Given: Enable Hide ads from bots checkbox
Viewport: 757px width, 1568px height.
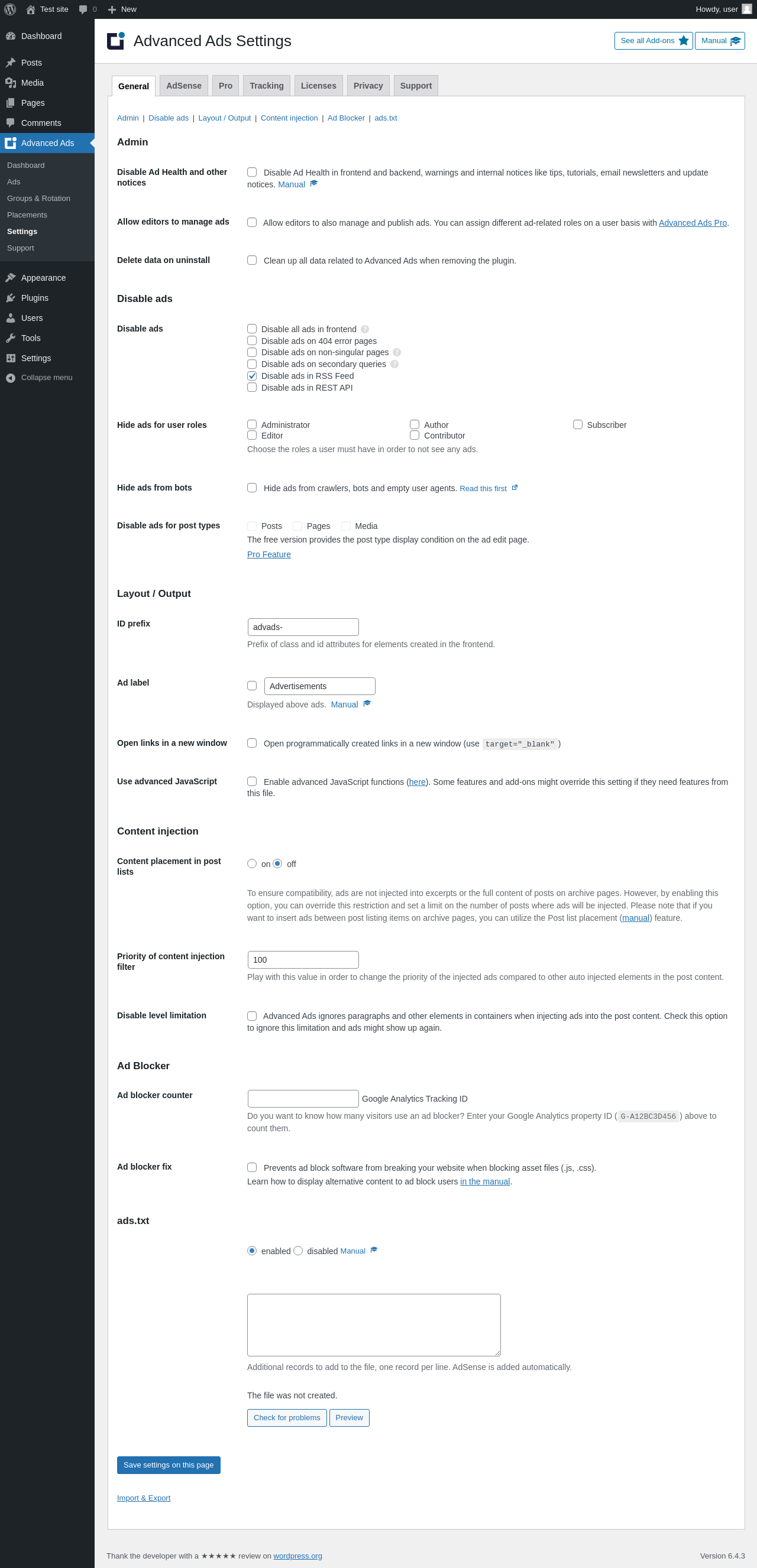Looking at the screenshot, I should (x=252, y=488).
